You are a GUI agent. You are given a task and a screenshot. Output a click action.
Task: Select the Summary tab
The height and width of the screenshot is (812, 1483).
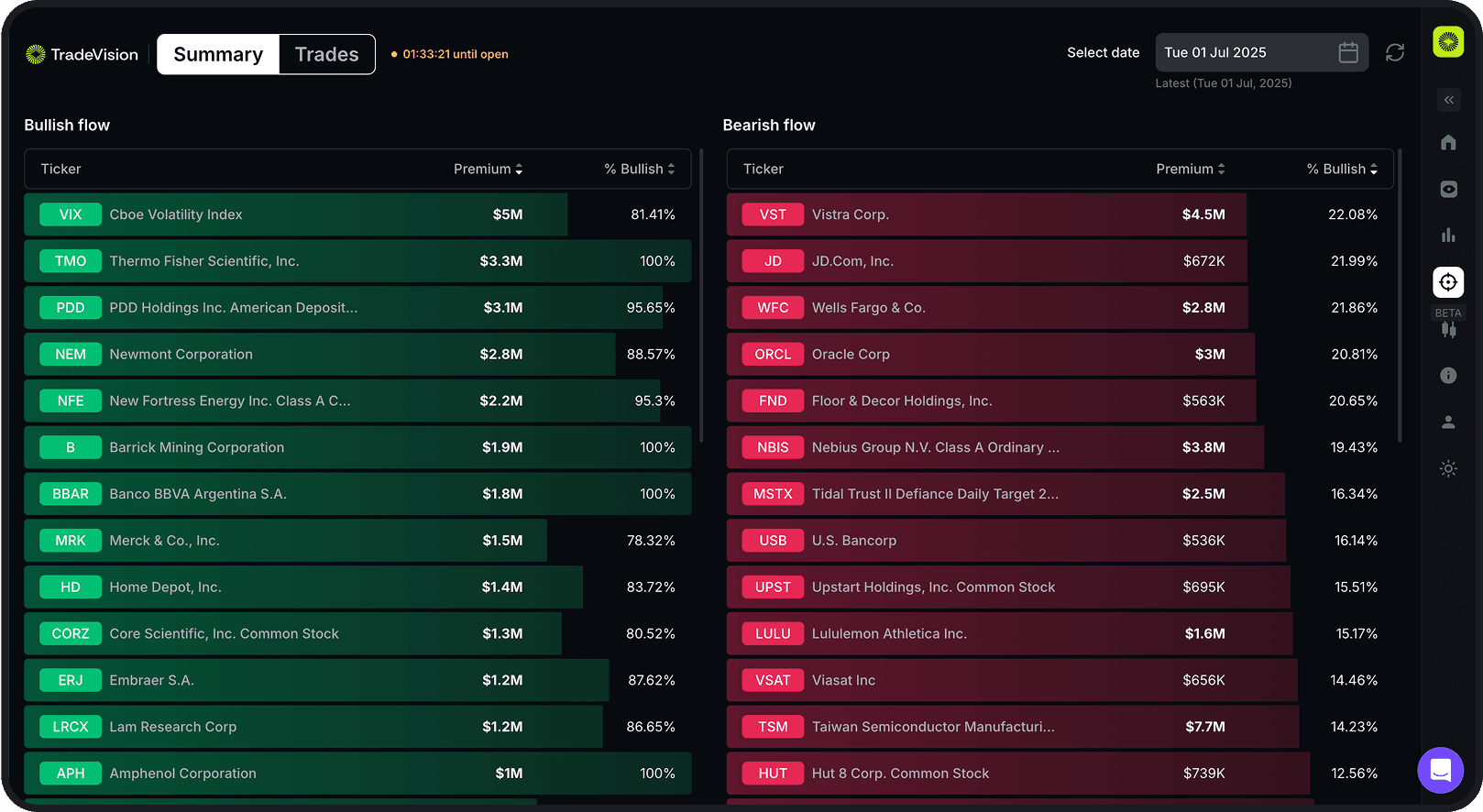coord(218,55)
